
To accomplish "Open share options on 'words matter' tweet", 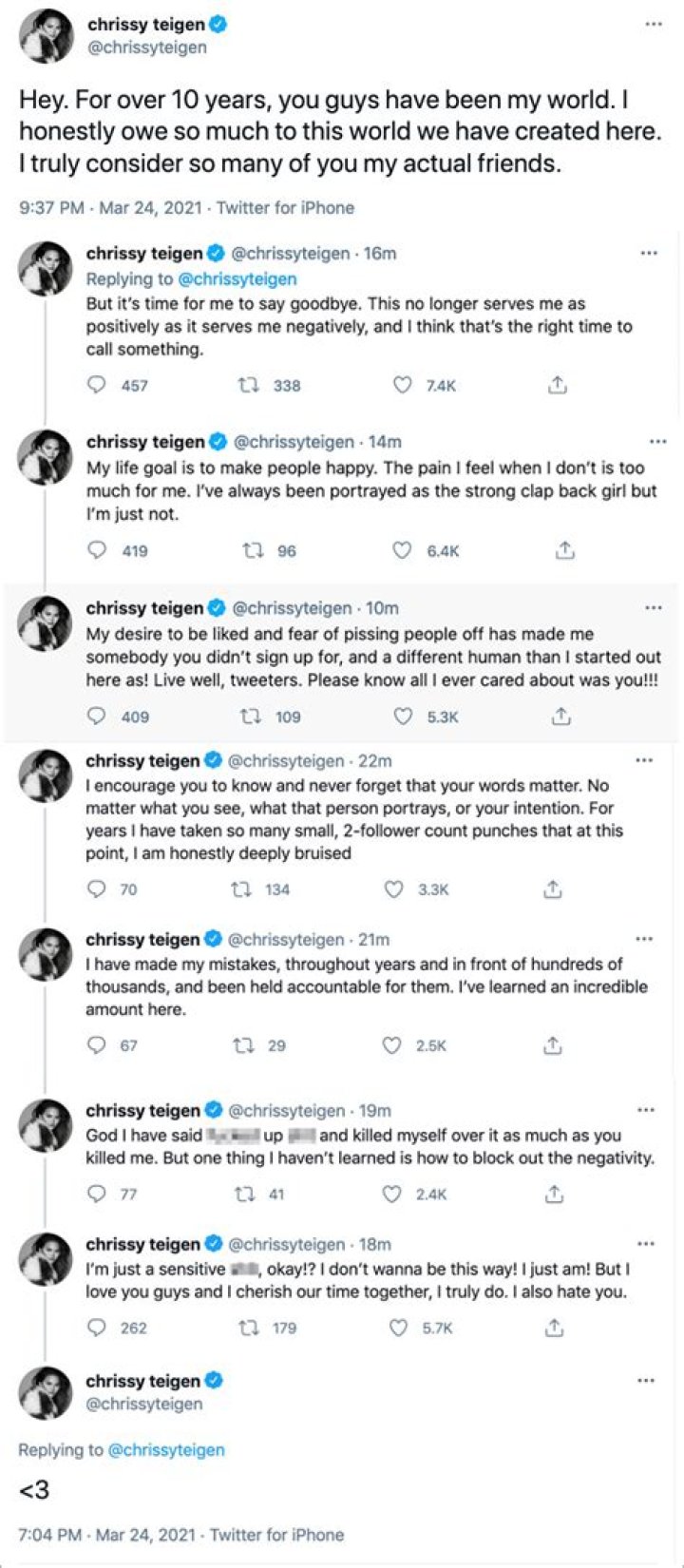I will pyautogui.click(x=551, y=889).
